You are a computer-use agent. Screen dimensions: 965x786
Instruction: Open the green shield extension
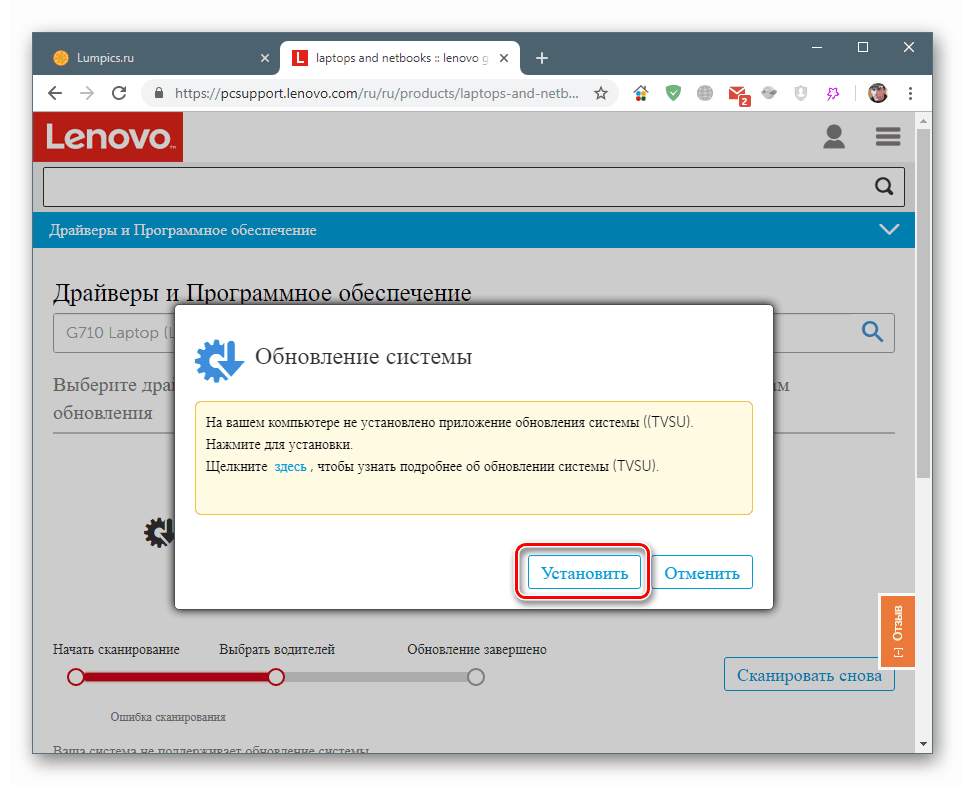(x=673, y=93)
